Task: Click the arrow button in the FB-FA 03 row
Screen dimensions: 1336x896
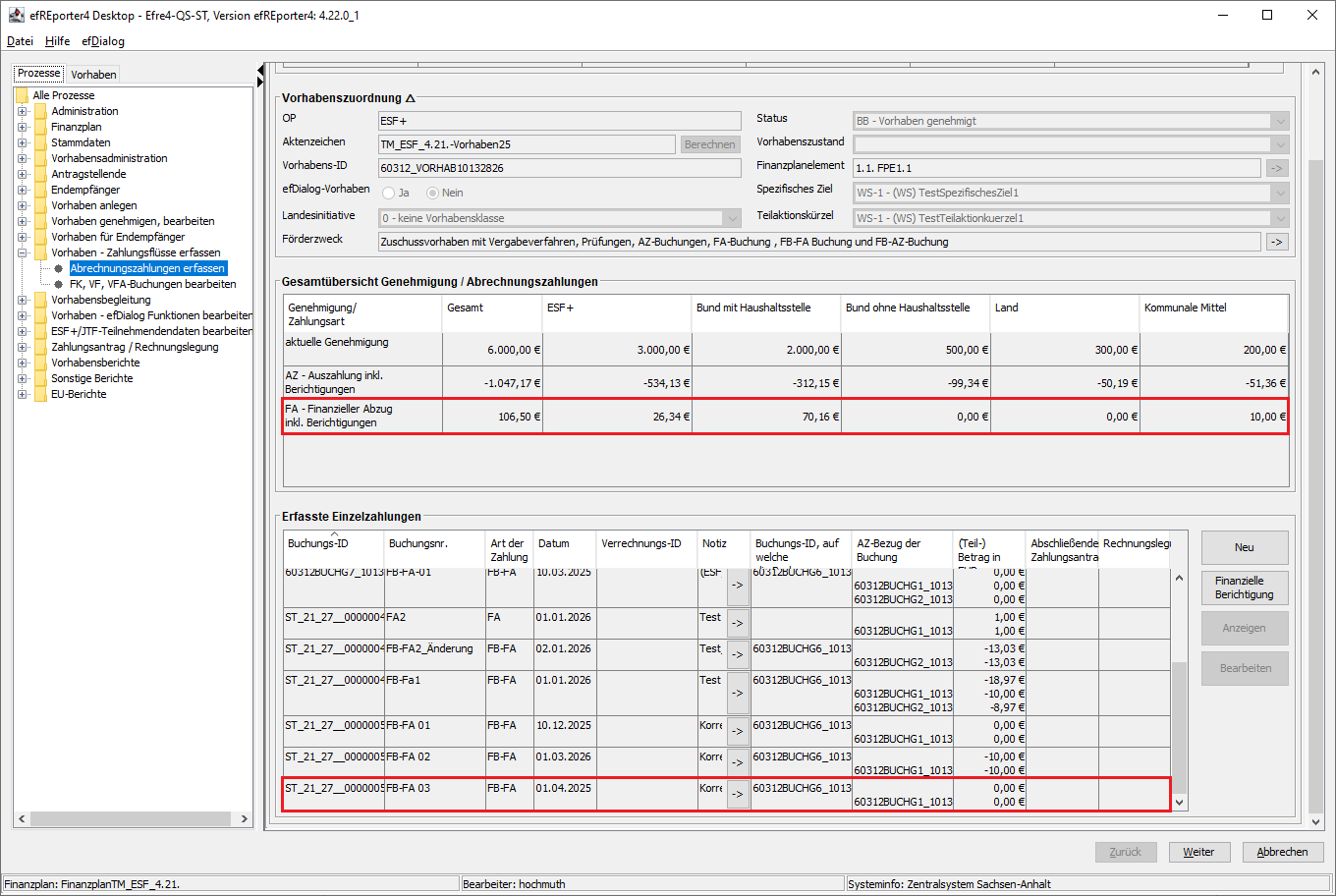Action: click(737, 795)
